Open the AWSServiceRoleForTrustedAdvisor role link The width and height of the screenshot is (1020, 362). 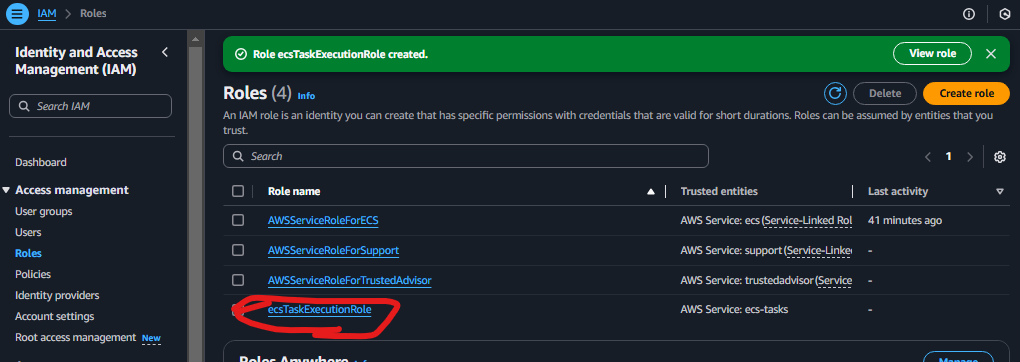350,280
